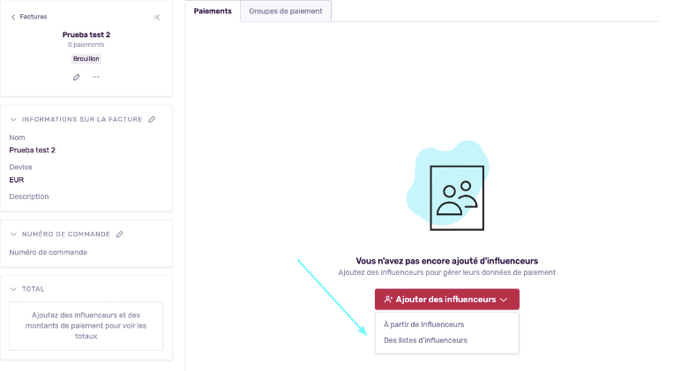Collapse the left sidebar panel
This screenshot has width=688, height=371.
[x=157, y=17]
